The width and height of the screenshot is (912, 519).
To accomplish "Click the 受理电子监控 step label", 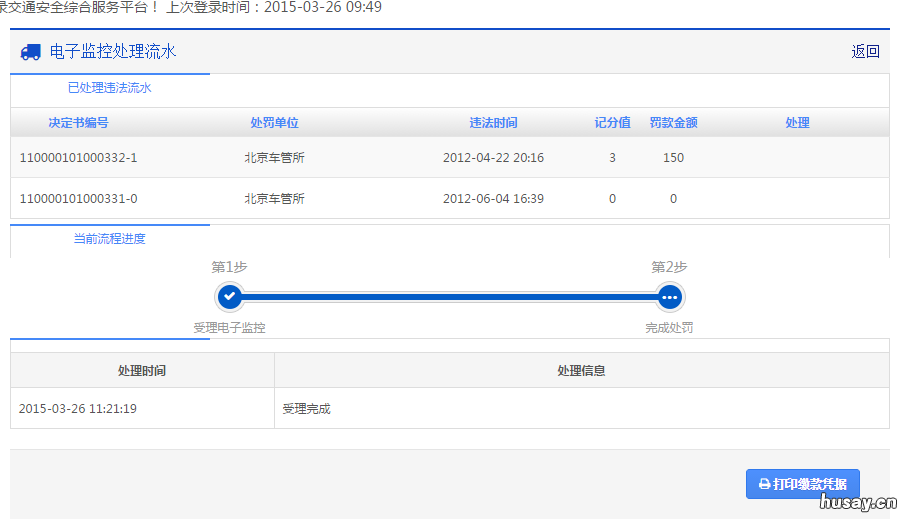I will pos(229,328).
